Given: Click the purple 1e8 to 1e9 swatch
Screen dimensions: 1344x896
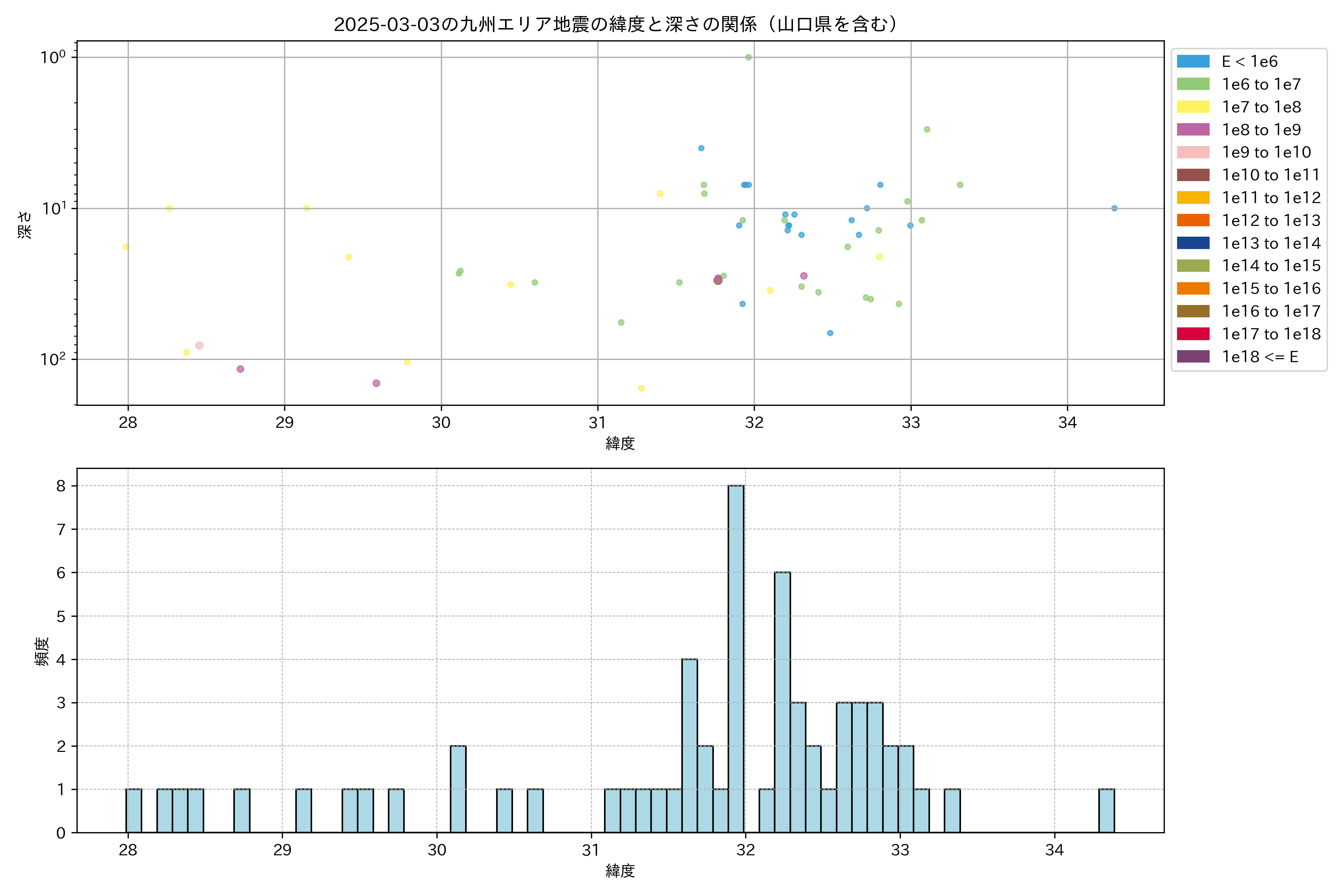Looking at the screenshot, I should click(1192, 130).
